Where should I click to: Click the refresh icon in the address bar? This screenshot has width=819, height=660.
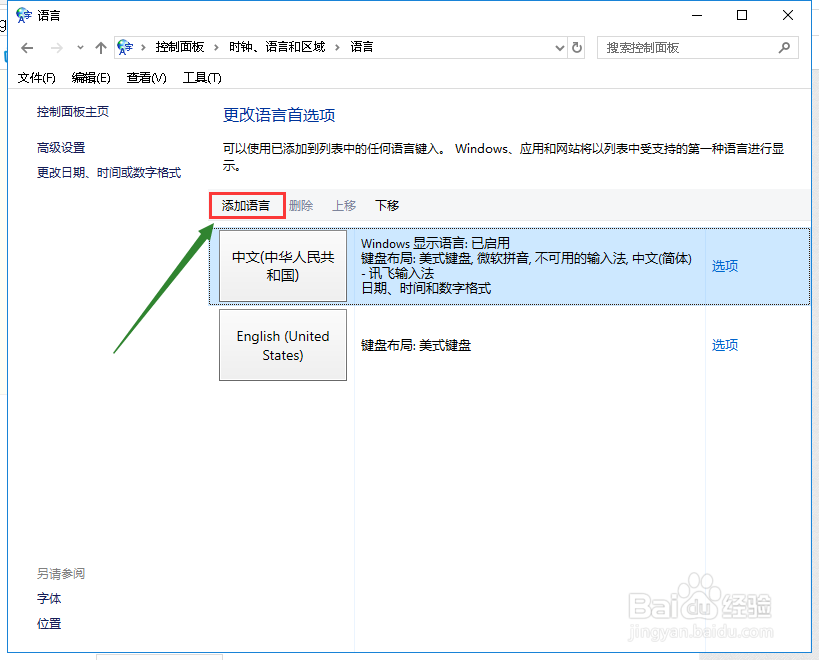(x=578, y=47)
